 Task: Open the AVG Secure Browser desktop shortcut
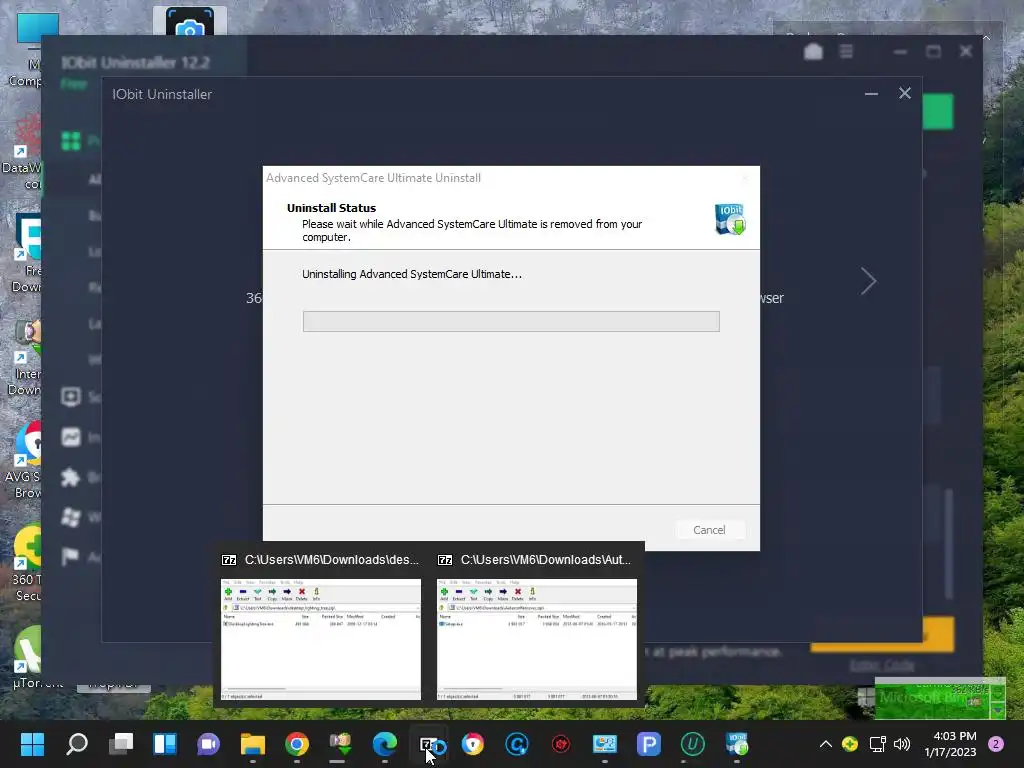coord(26,460)
